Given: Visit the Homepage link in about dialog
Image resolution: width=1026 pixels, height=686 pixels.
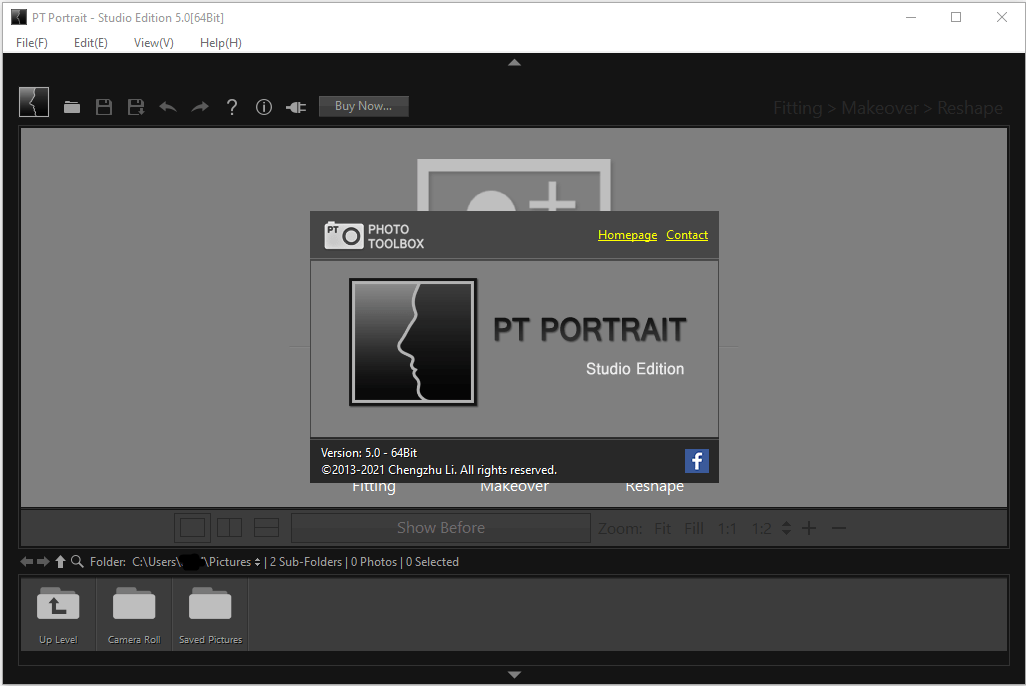Looking at the screenshot, I should 628,235.
